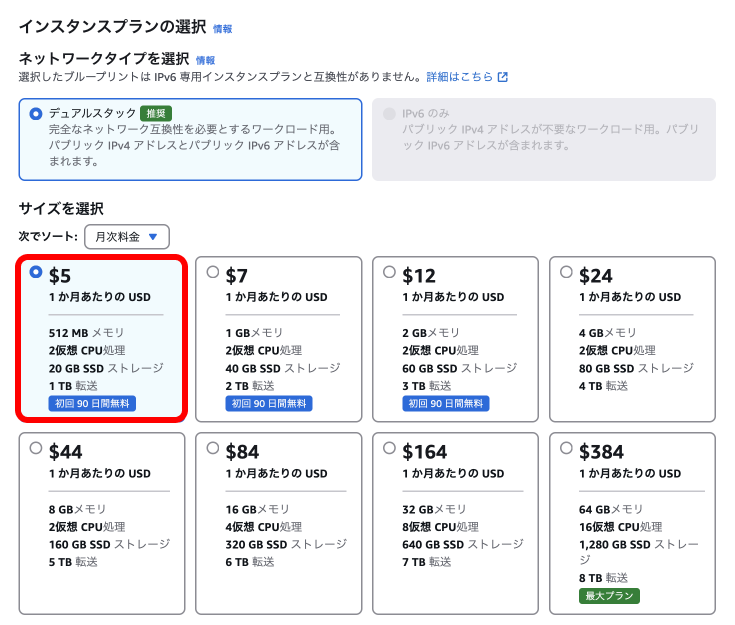Open the 月次料金 sort dropdown

pyautogui.click(x=127, y=237)
